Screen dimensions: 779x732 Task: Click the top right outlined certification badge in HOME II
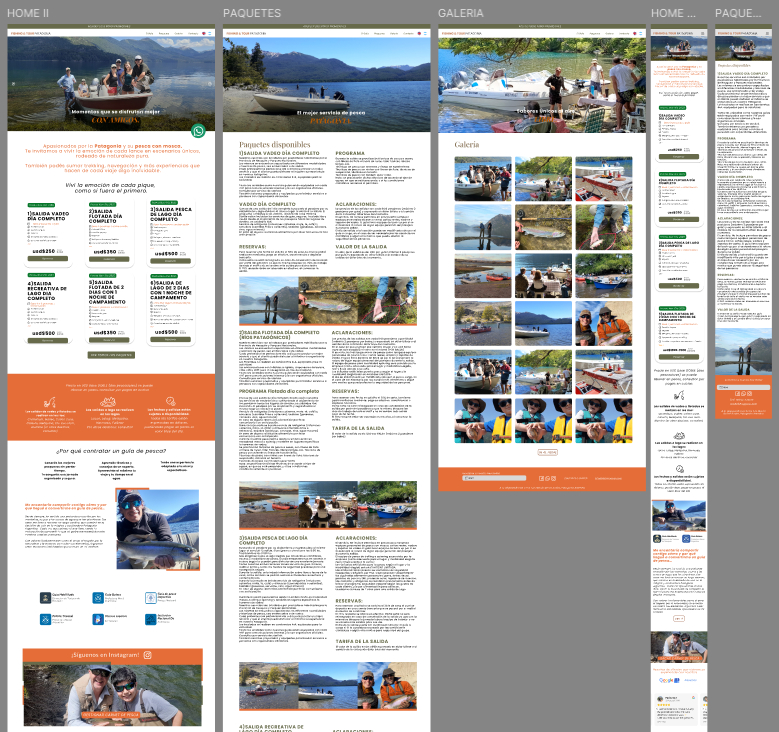(x=151, y=597)
